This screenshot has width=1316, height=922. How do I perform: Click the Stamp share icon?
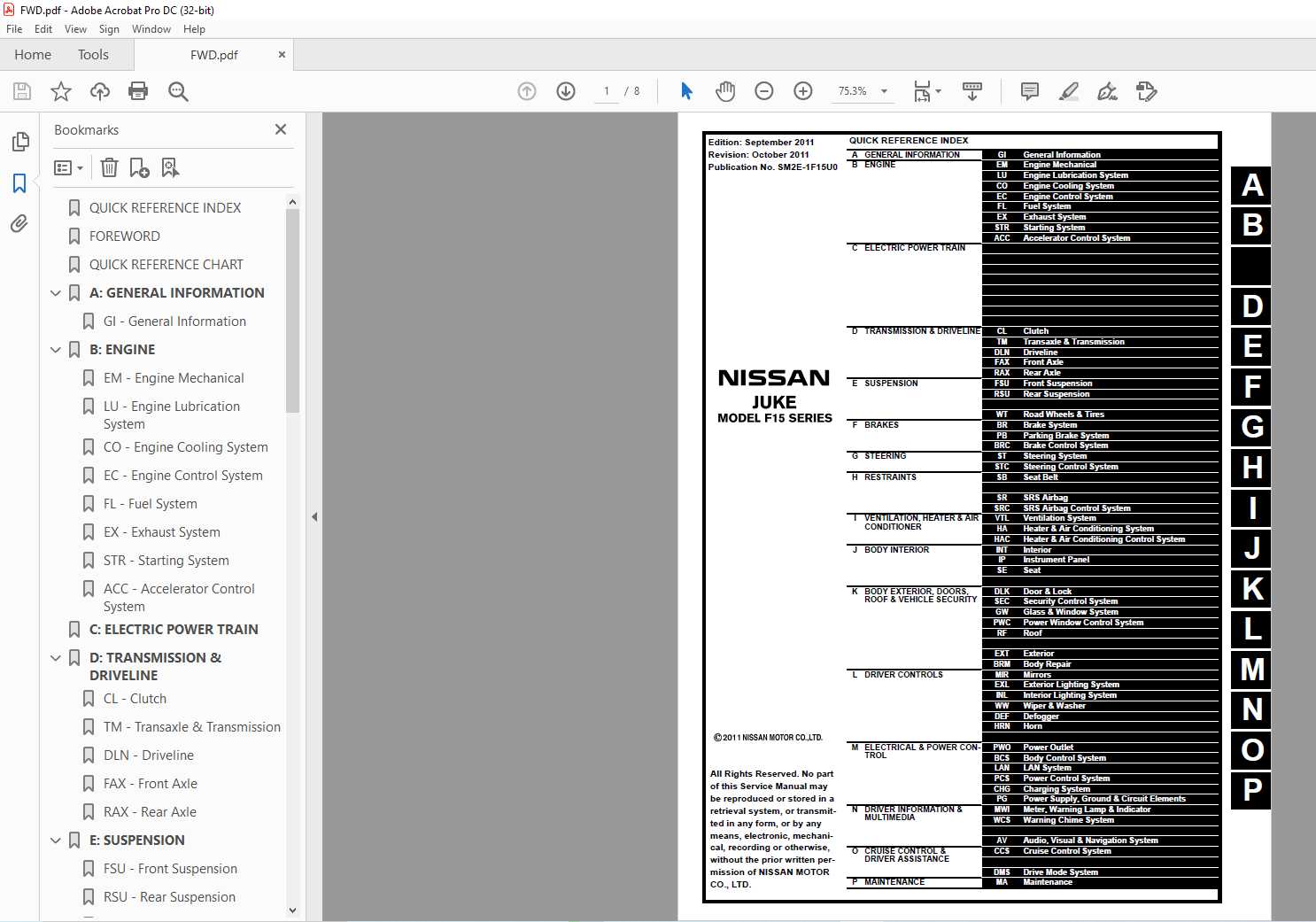point(1147,91)
